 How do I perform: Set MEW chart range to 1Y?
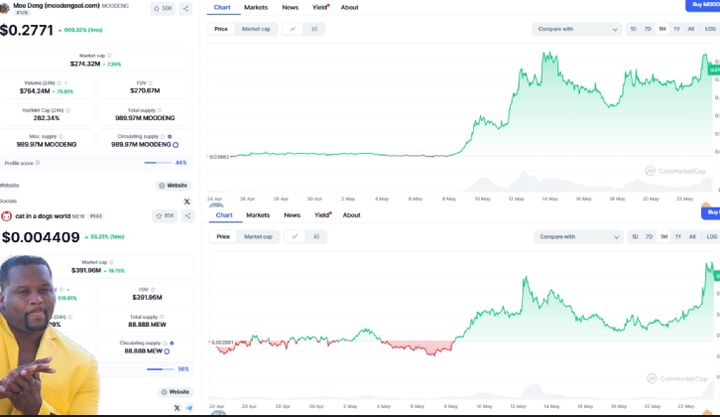pos(678,237)
